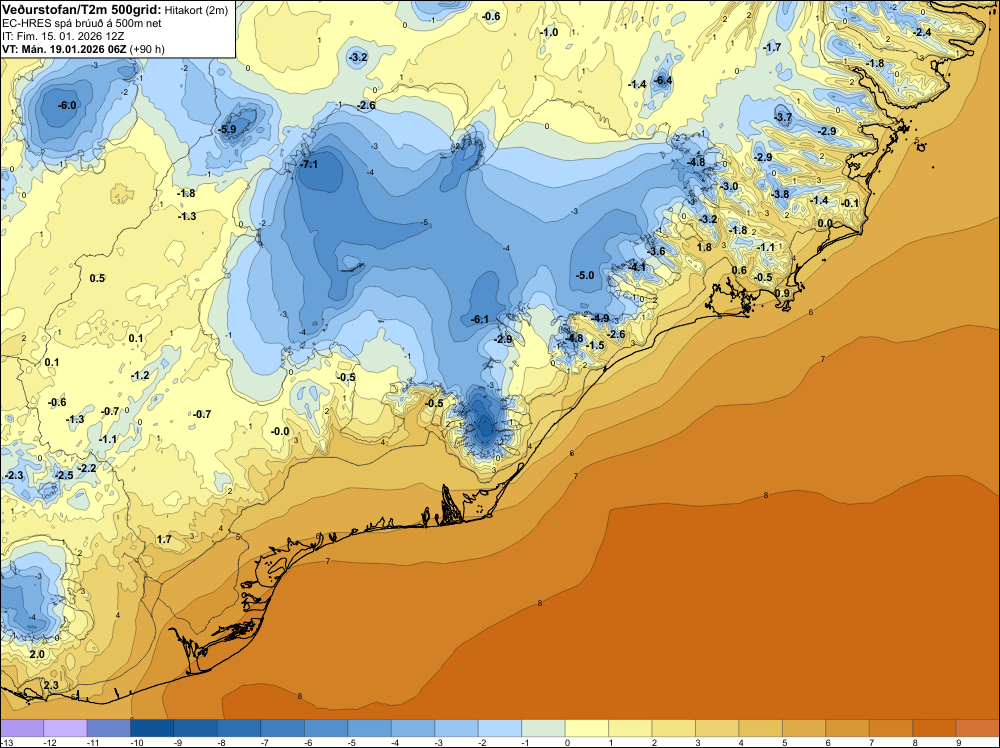Click the -5.9 temperature value
The height and width of the screenshot is (748, 1000).
(227, 129)
